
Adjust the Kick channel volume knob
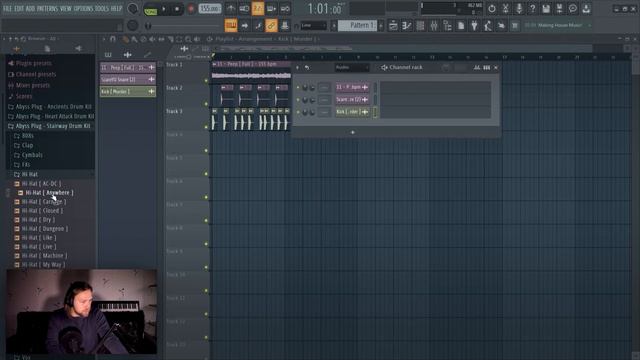pos(312,112)
